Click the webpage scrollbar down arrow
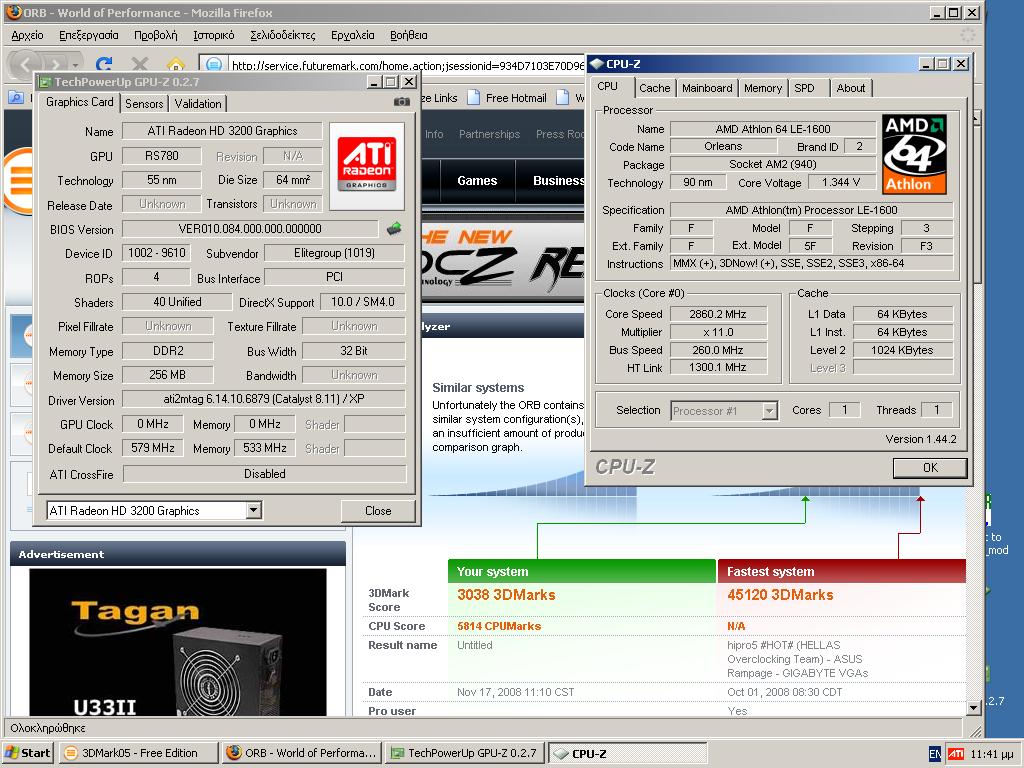 tap(974, 708)
